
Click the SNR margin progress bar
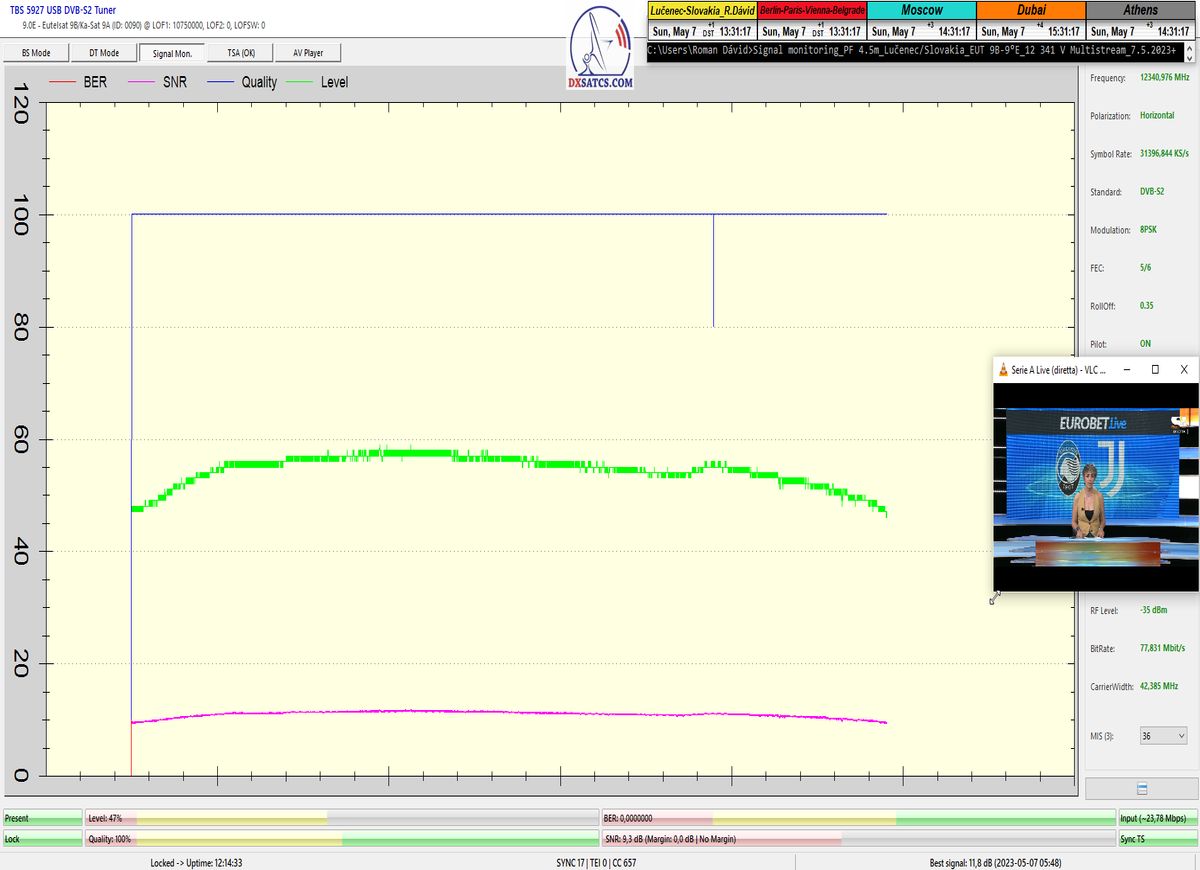pyautogui.click(x=857, y=839)
